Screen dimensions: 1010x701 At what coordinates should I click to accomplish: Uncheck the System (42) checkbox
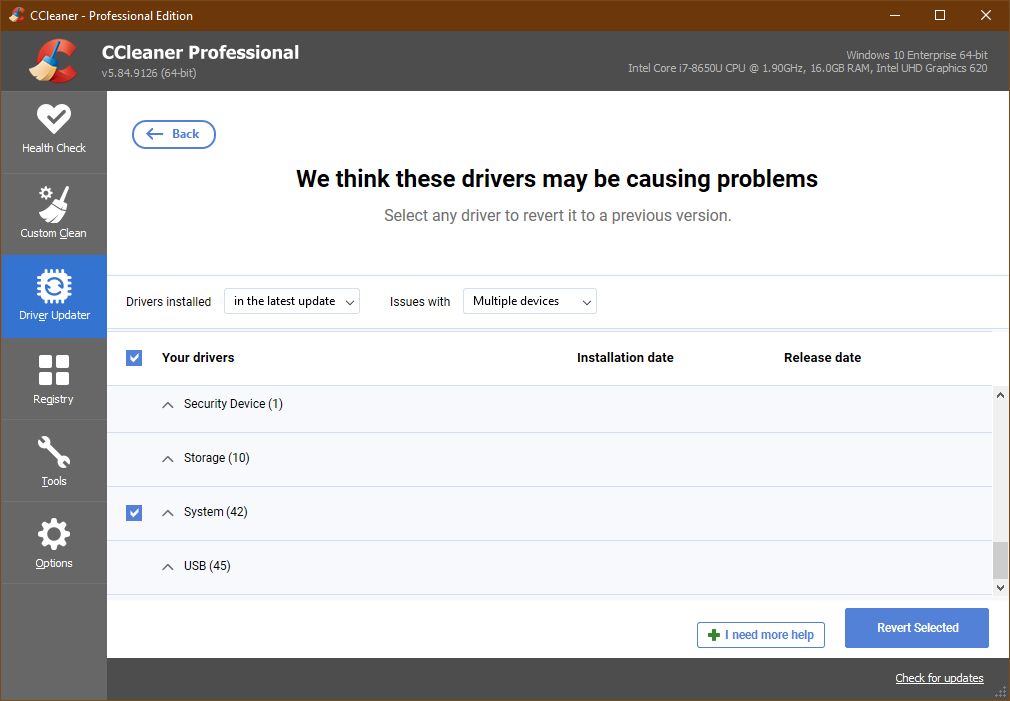click(134, 513)
